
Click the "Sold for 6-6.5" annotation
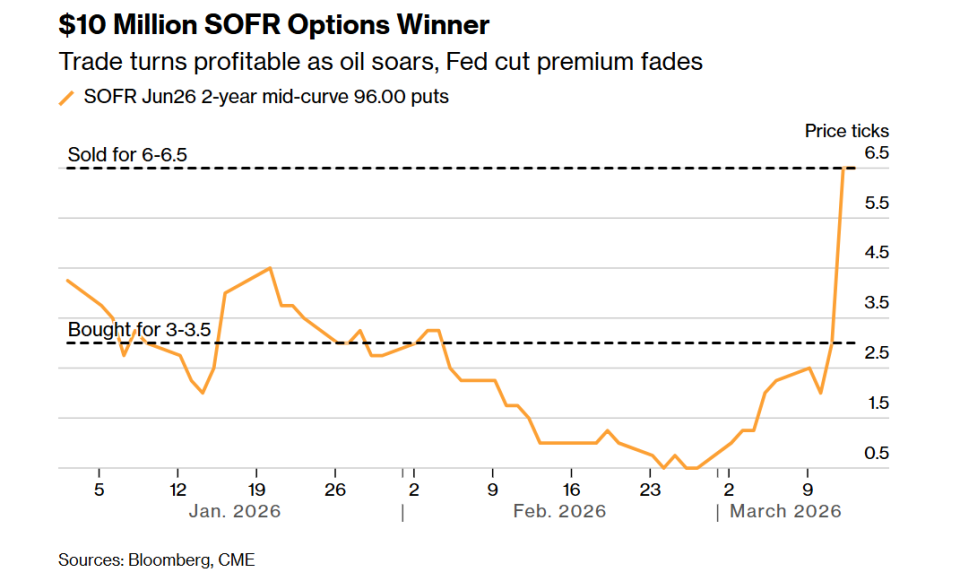[127, 155]
